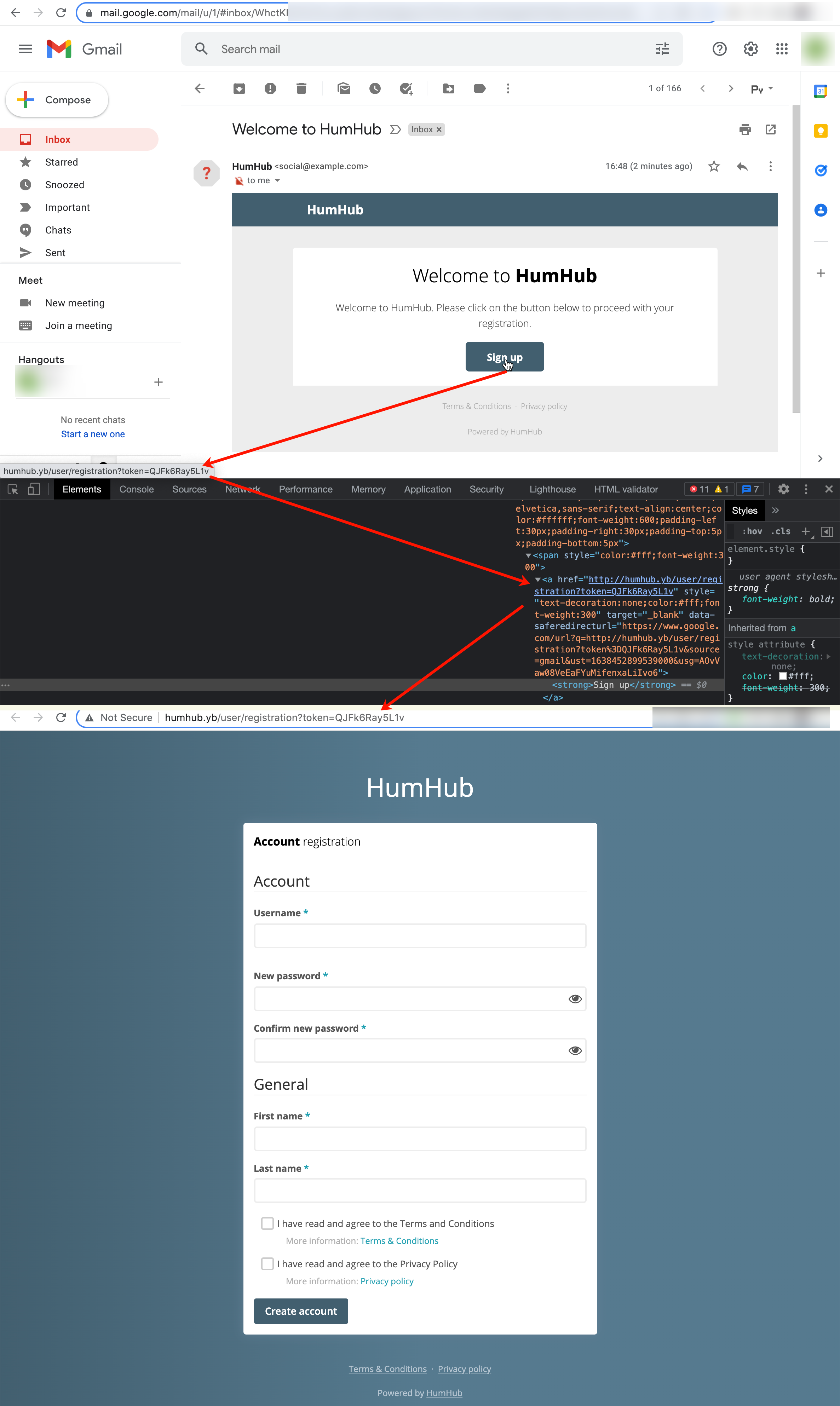Archive the HumHub email
Viewport: 840px width, 1406px height.
tap(238, 89)
